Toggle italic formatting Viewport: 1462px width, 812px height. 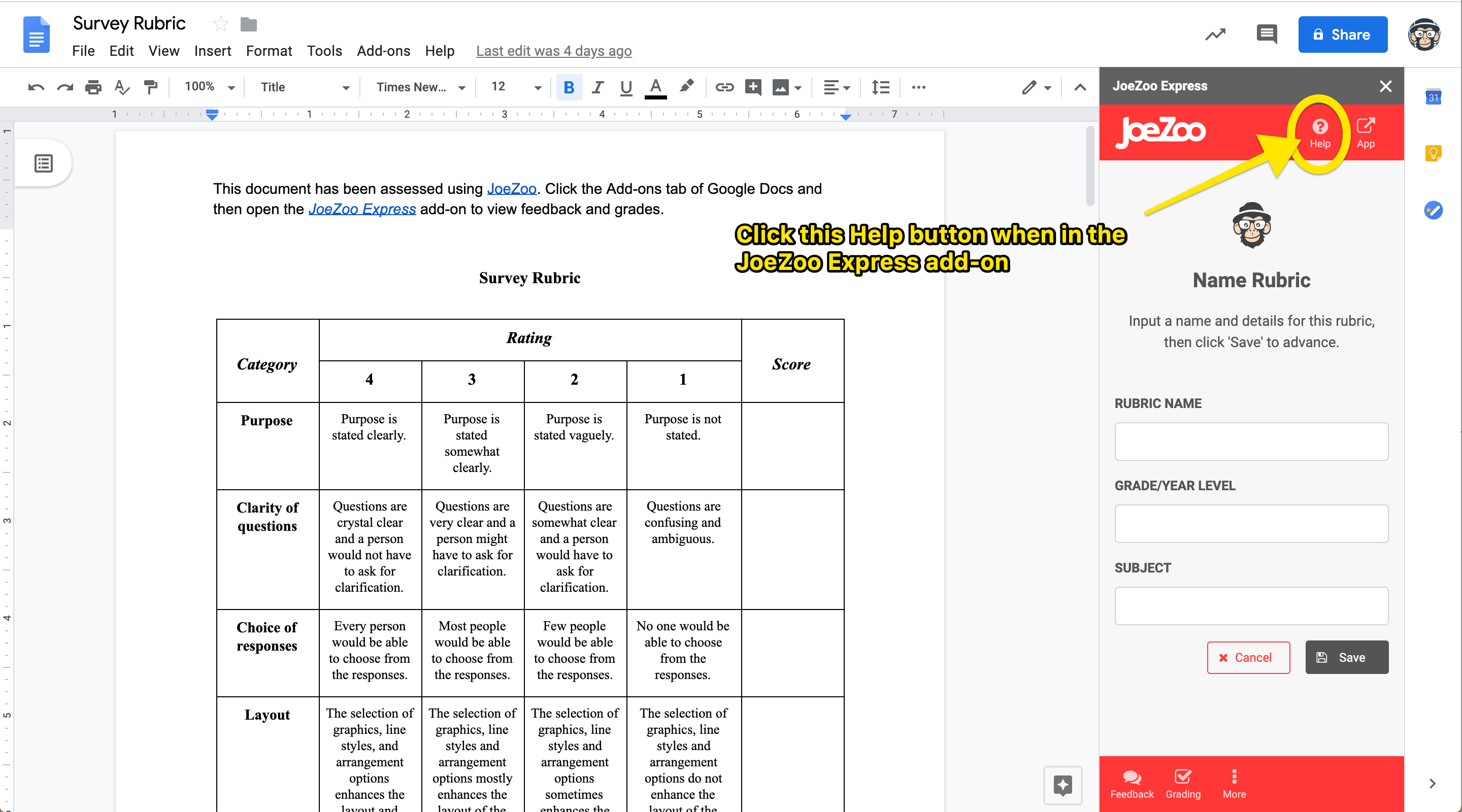[x=597, y=87]
